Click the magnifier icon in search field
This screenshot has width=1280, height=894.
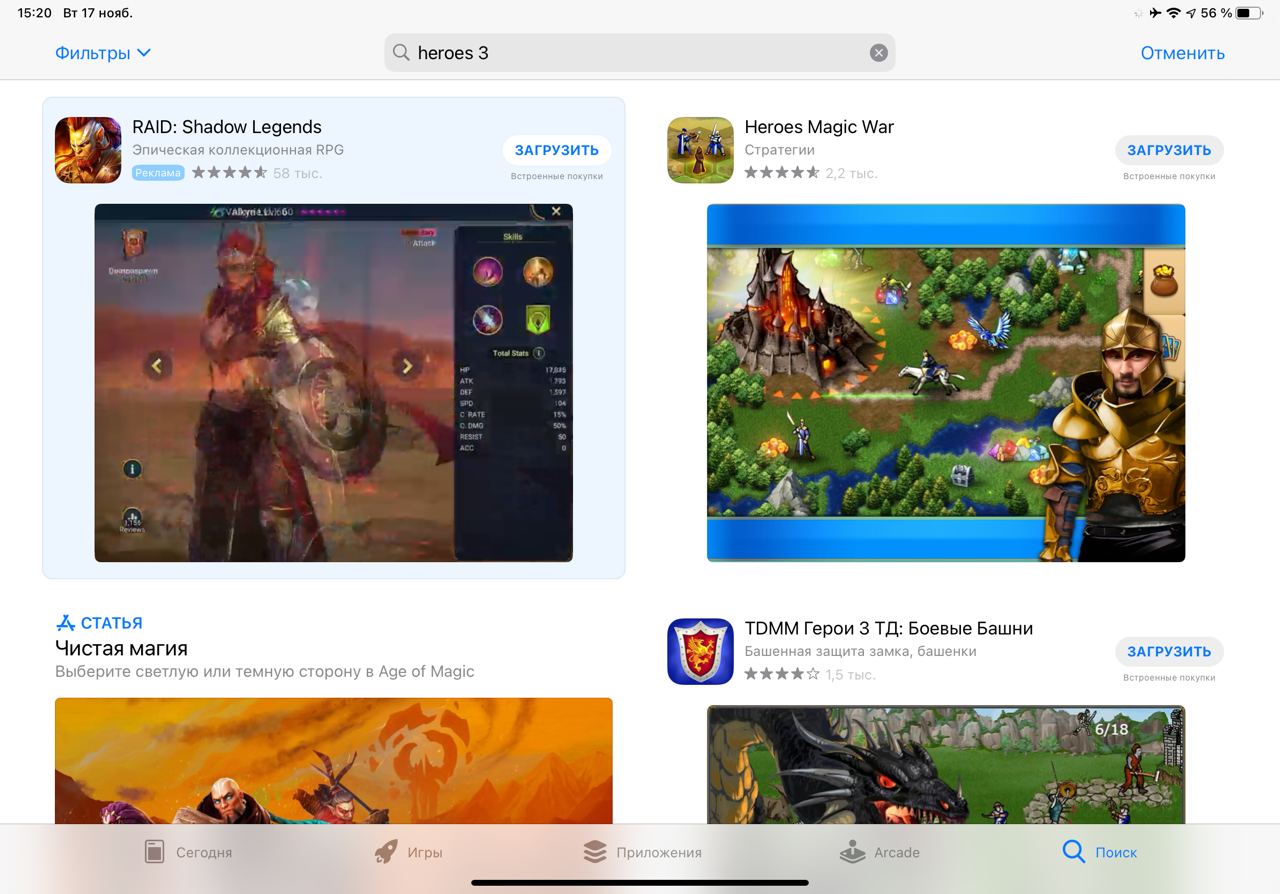[x=401, y=53]
